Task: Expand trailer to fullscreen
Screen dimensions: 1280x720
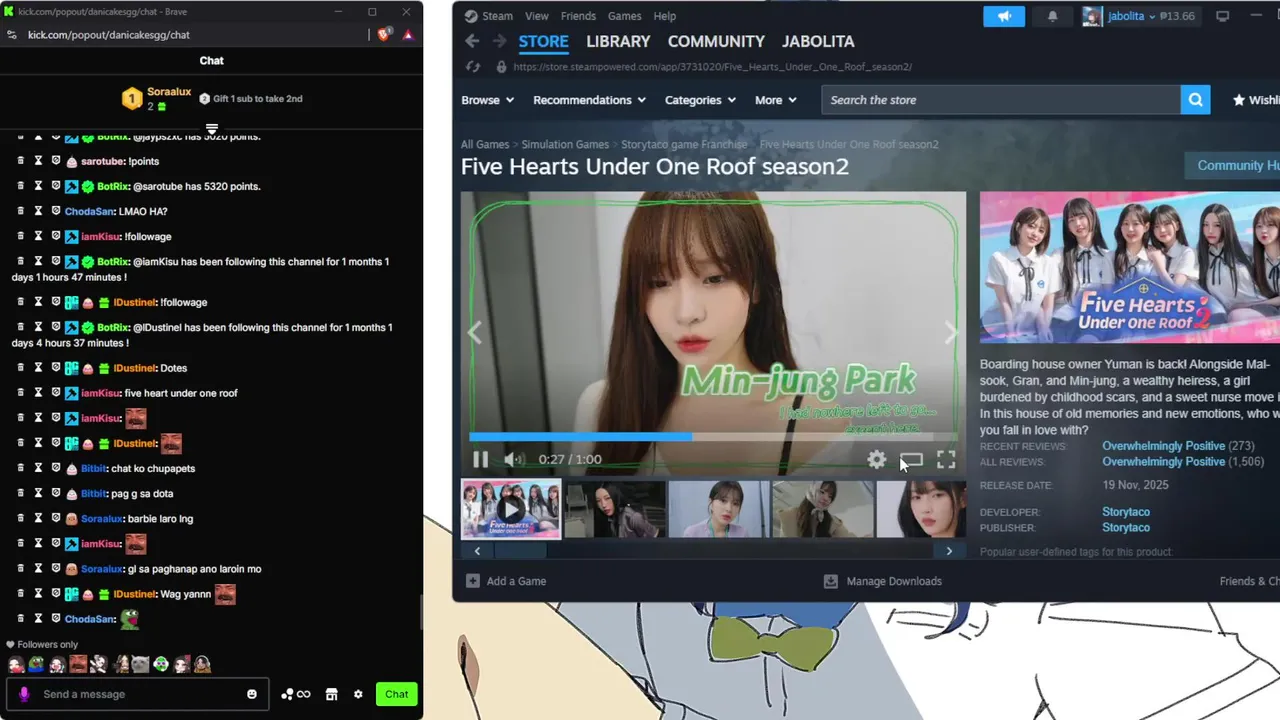Action: (x=946, y=459)
